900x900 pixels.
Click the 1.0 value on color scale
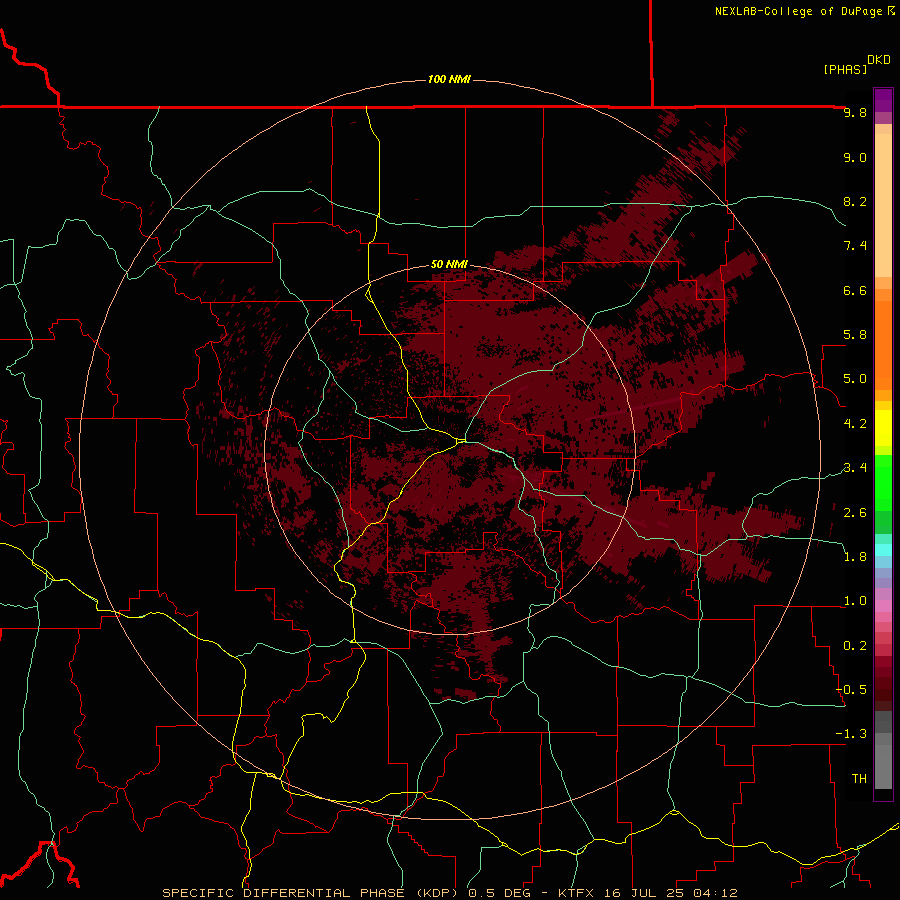click(x=855, y=601)
